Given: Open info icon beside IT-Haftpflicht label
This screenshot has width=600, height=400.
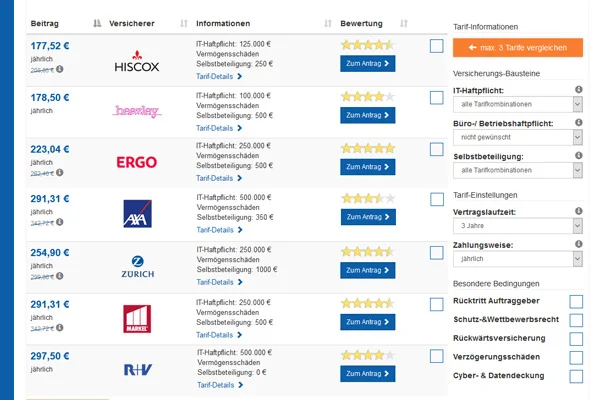Looking at the screenshot, I should pyautogui.click(x=579, y=90).
